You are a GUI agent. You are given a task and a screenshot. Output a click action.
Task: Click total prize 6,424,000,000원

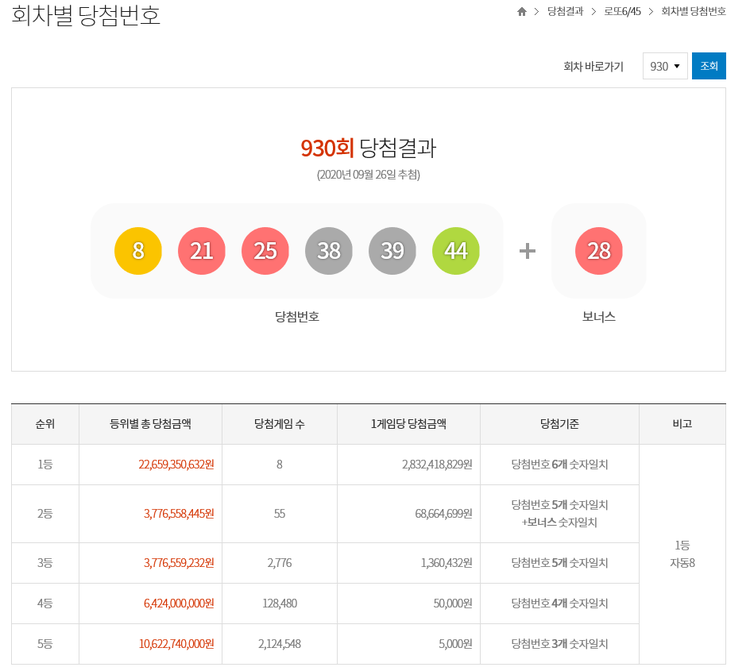pyautogui.click(x=178, y=603)
